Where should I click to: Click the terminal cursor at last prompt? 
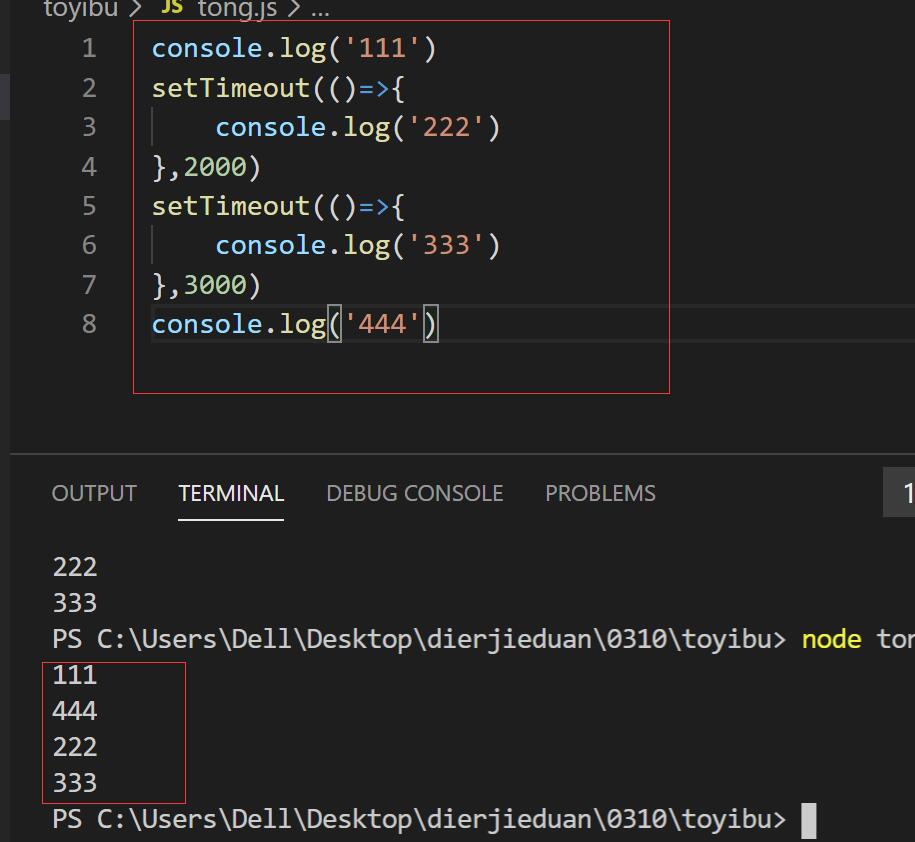point(809,820)
